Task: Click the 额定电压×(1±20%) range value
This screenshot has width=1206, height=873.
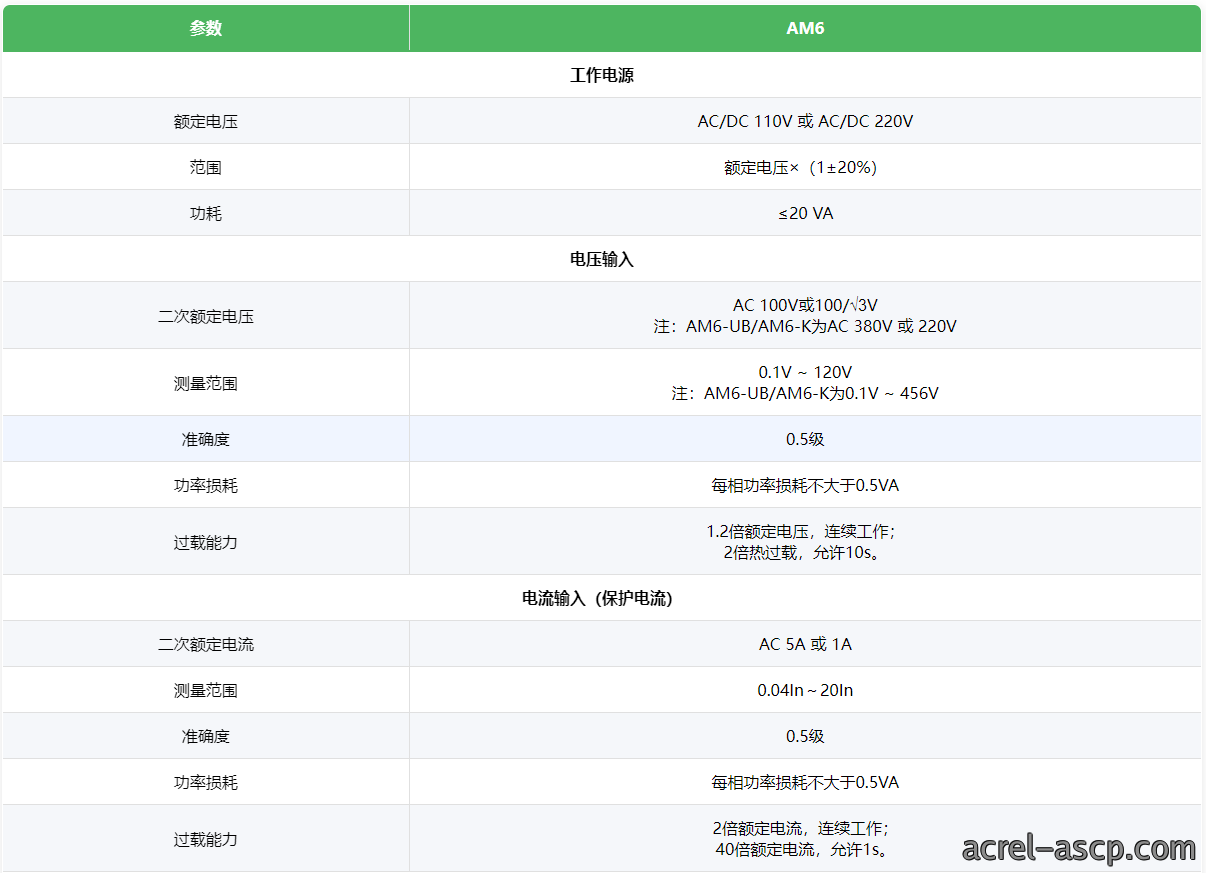Action: coord(800,167)
